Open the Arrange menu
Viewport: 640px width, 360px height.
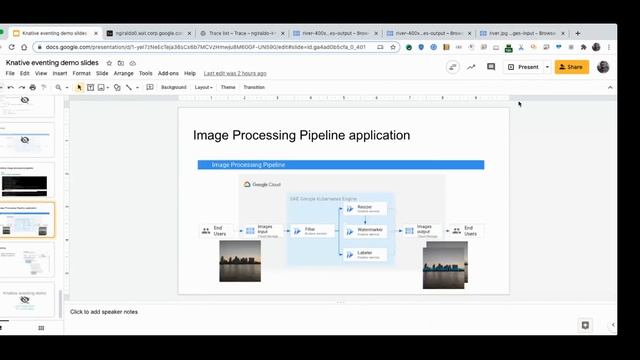(124, 73)
